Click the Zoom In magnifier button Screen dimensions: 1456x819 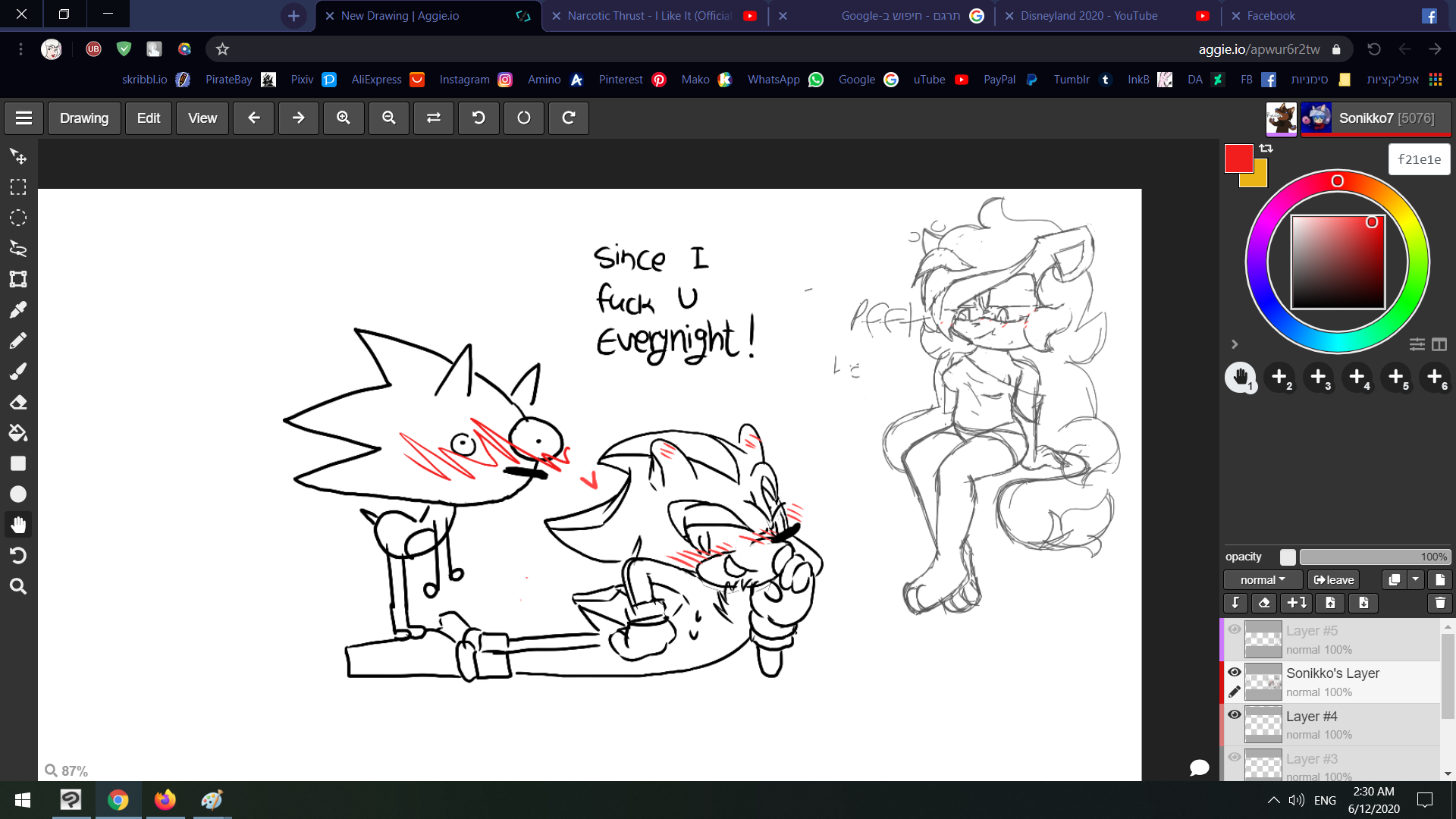pos(344,118)
